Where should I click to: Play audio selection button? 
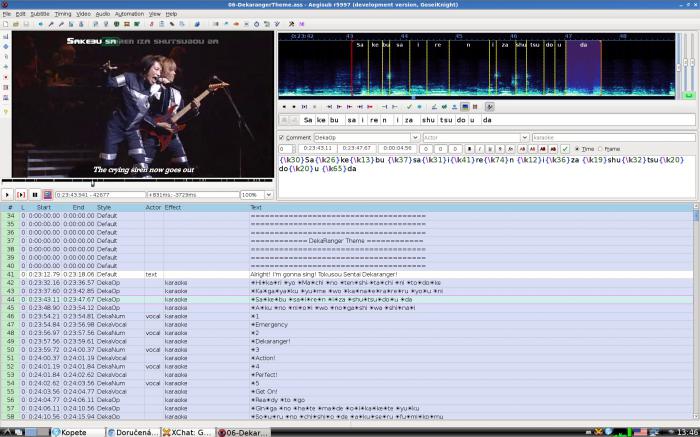click(304, 107)
